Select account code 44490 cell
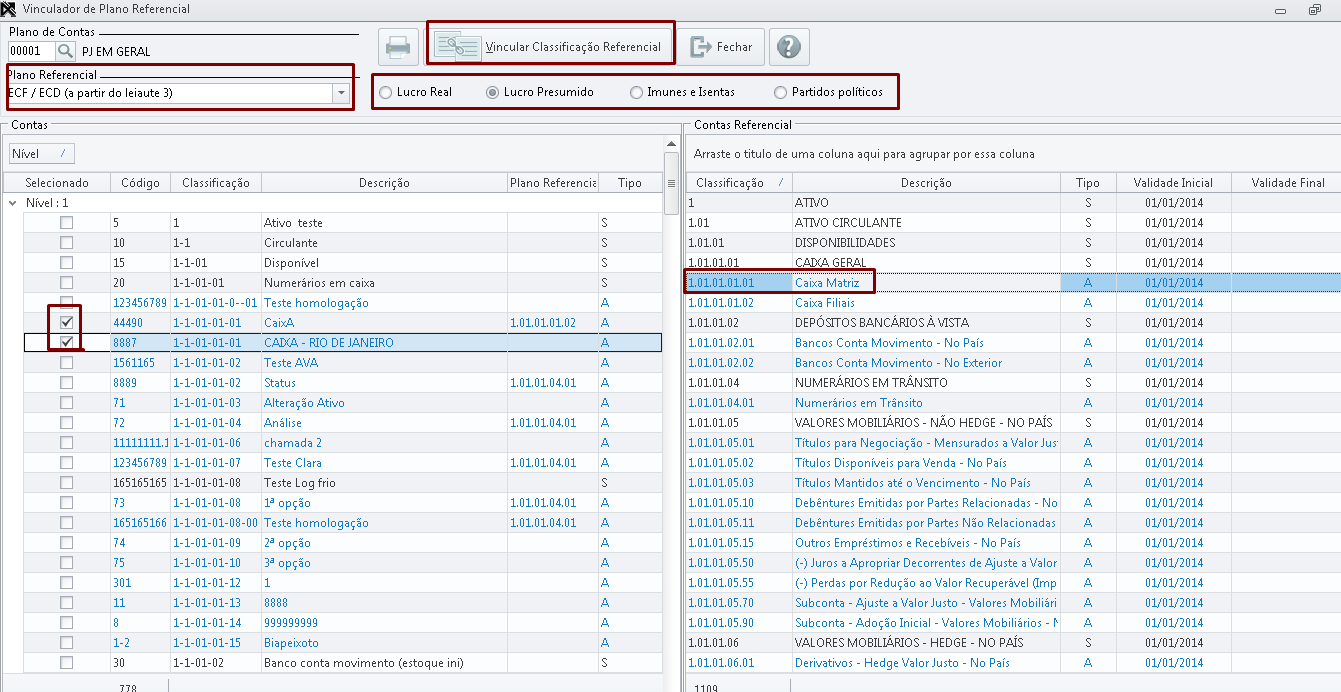 pyautogui.click(x=140, y=323)
